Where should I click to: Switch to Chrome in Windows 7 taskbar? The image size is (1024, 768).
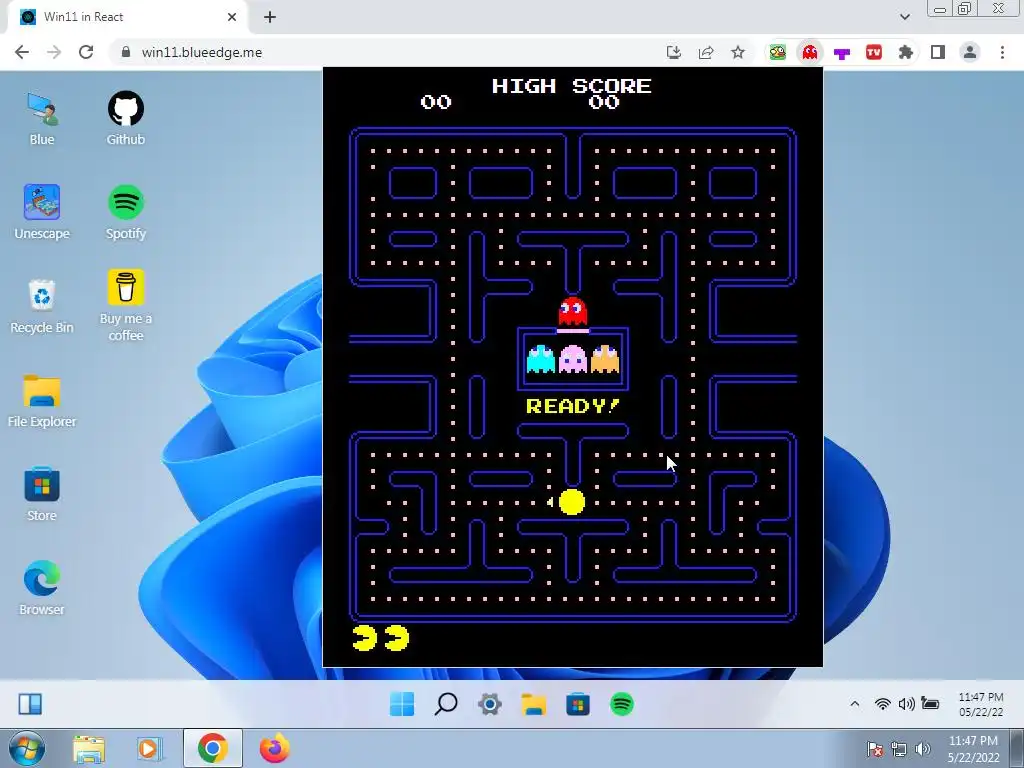coord(212,748)
